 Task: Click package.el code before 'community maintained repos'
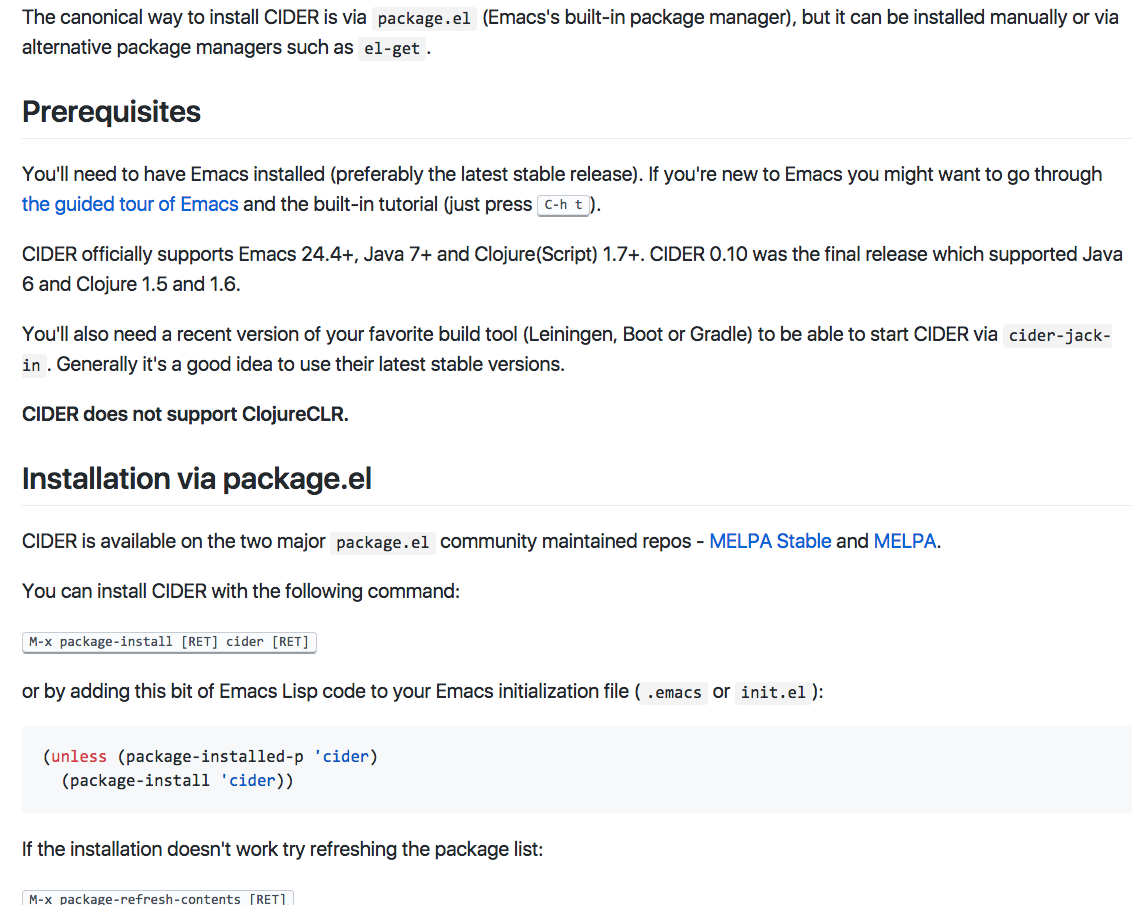(x=382, y=542)
